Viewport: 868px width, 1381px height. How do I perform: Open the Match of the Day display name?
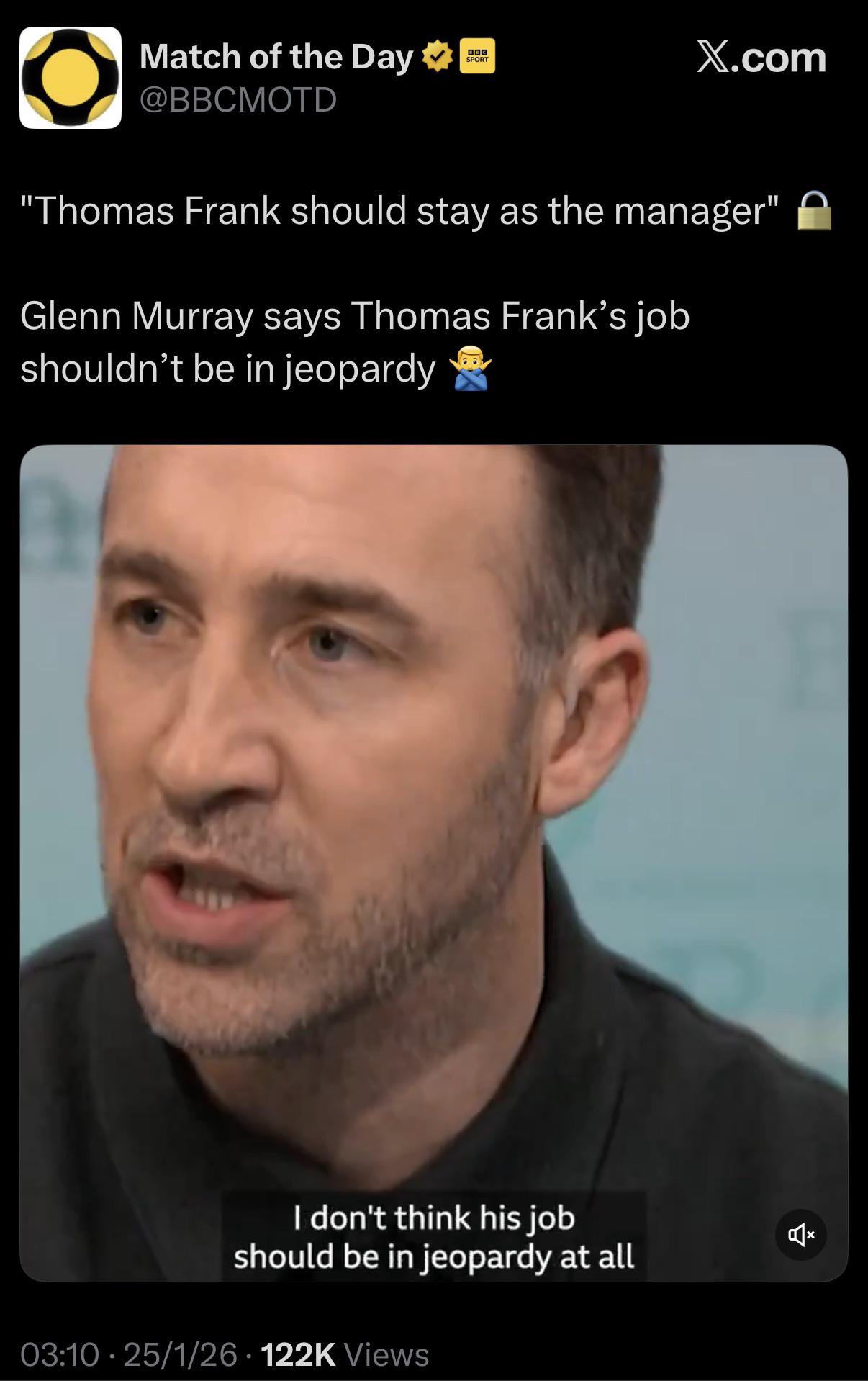276,57
